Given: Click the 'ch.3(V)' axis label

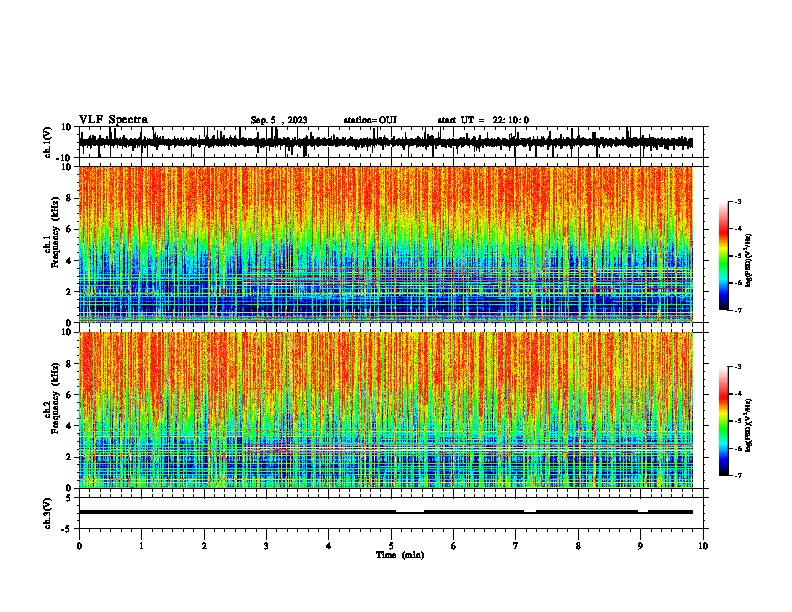Looking at the screenshot, I should click(x=48, y=513).
